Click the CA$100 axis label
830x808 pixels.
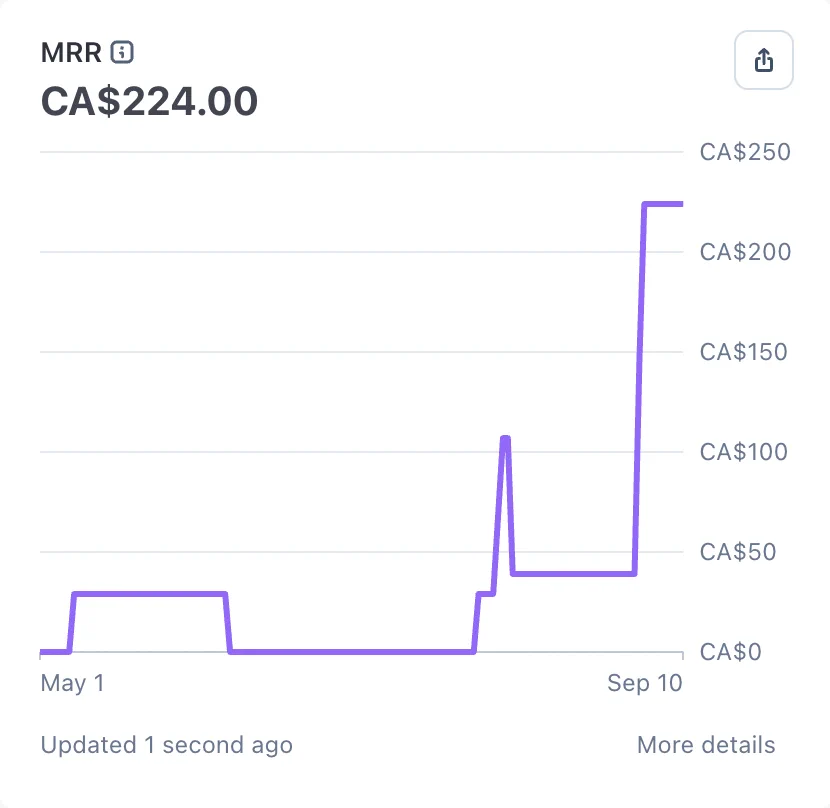click(x=743, y=452)
